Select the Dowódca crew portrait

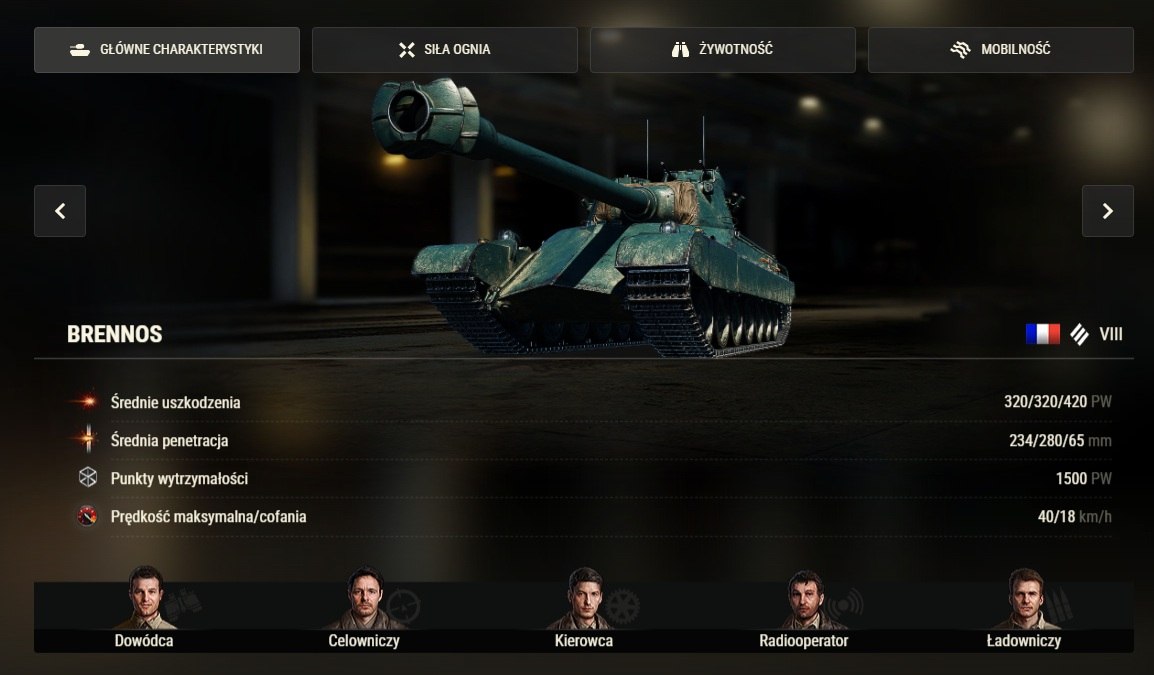[x=145, y=598]
